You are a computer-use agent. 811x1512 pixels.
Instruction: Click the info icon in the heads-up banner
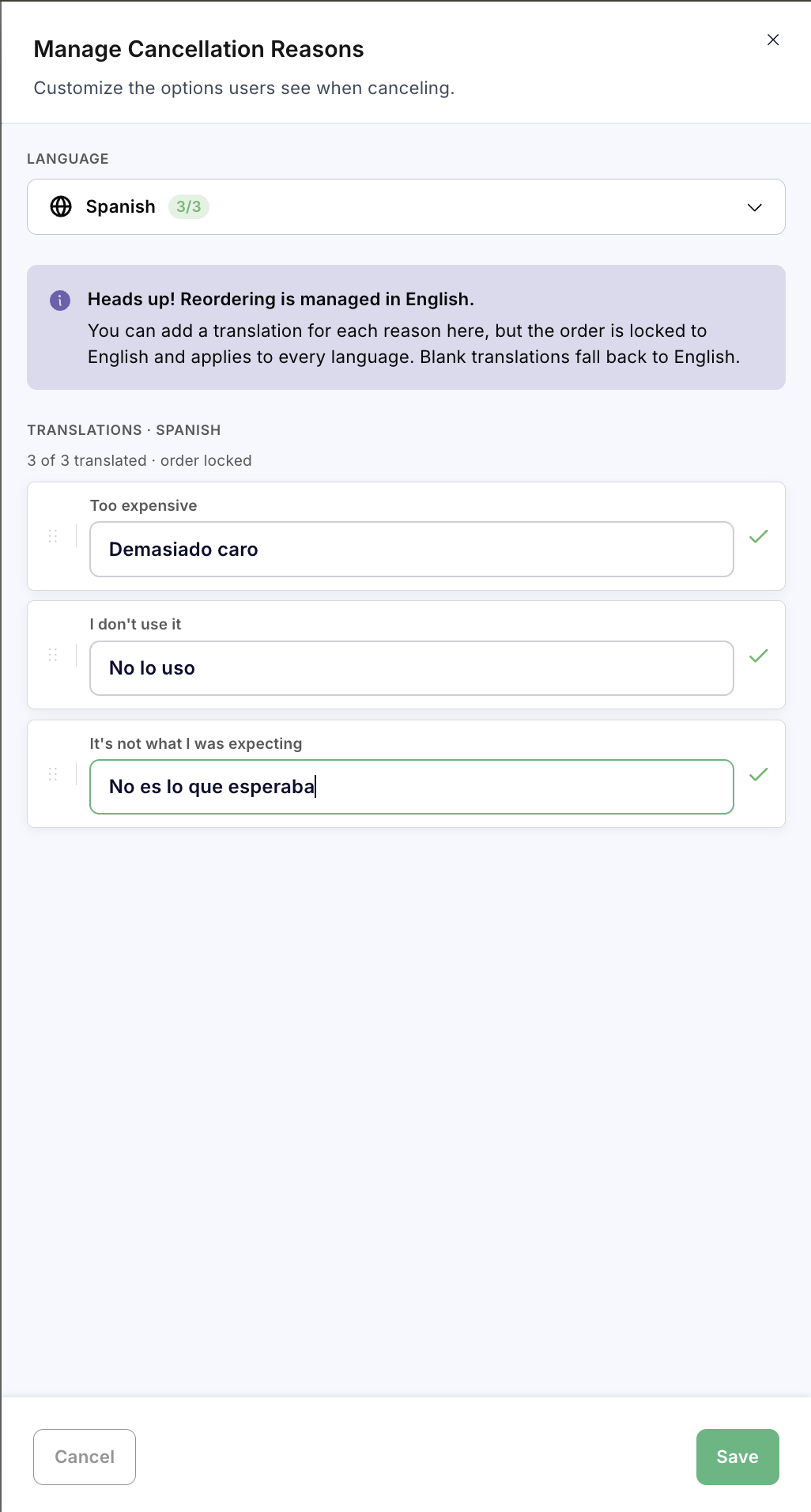click(x=60, y=301)
